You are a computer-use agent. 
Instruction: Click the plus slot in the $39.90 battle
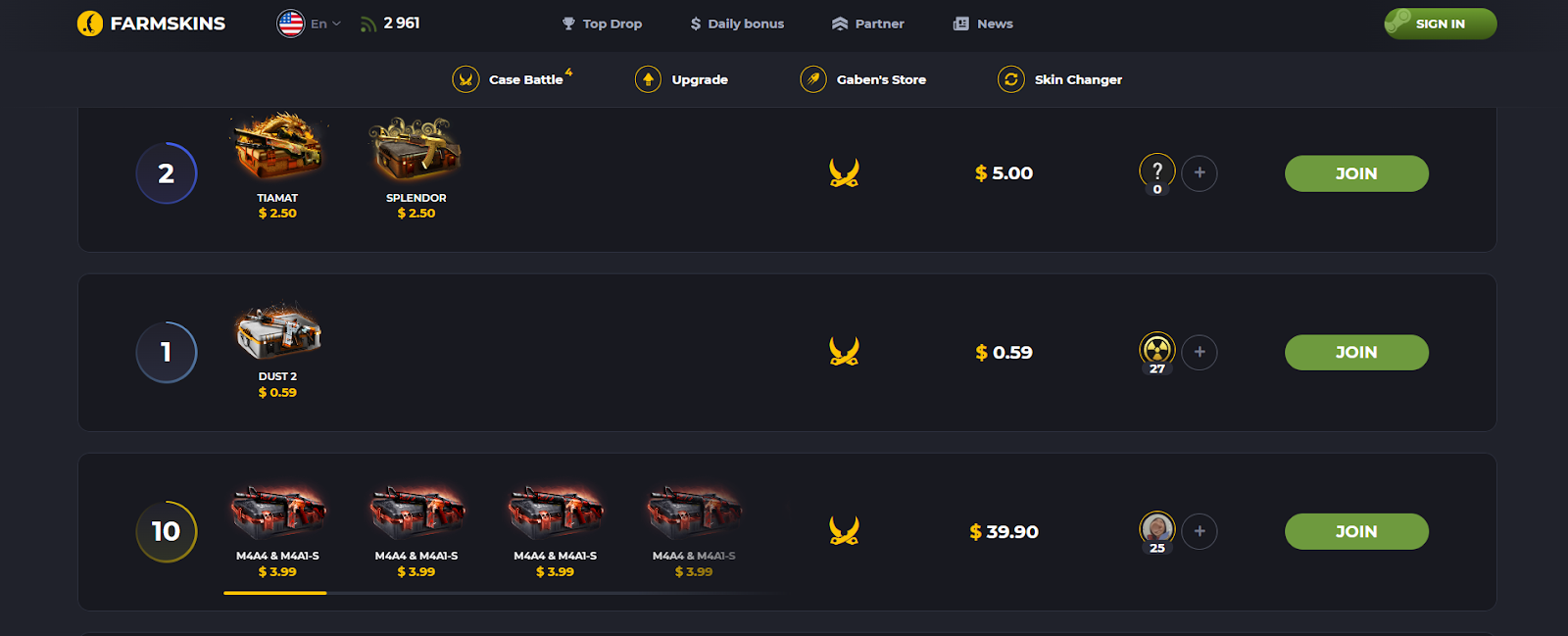click(1200, 531)
